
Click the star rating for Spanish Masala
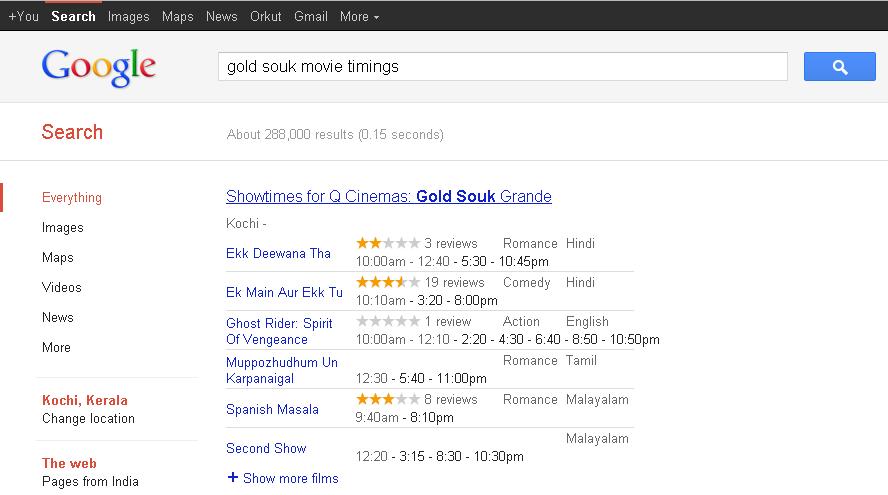(388, 399)
